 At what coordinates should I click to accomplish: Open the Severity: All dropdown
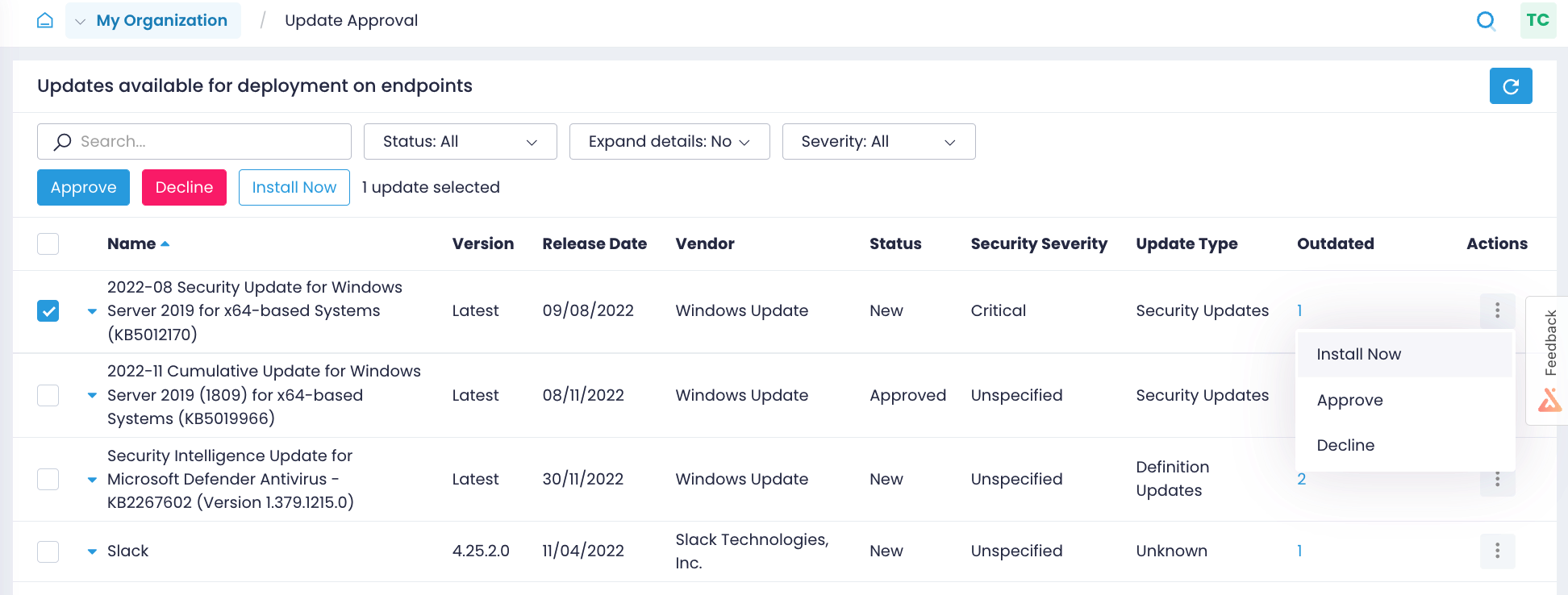878,142
